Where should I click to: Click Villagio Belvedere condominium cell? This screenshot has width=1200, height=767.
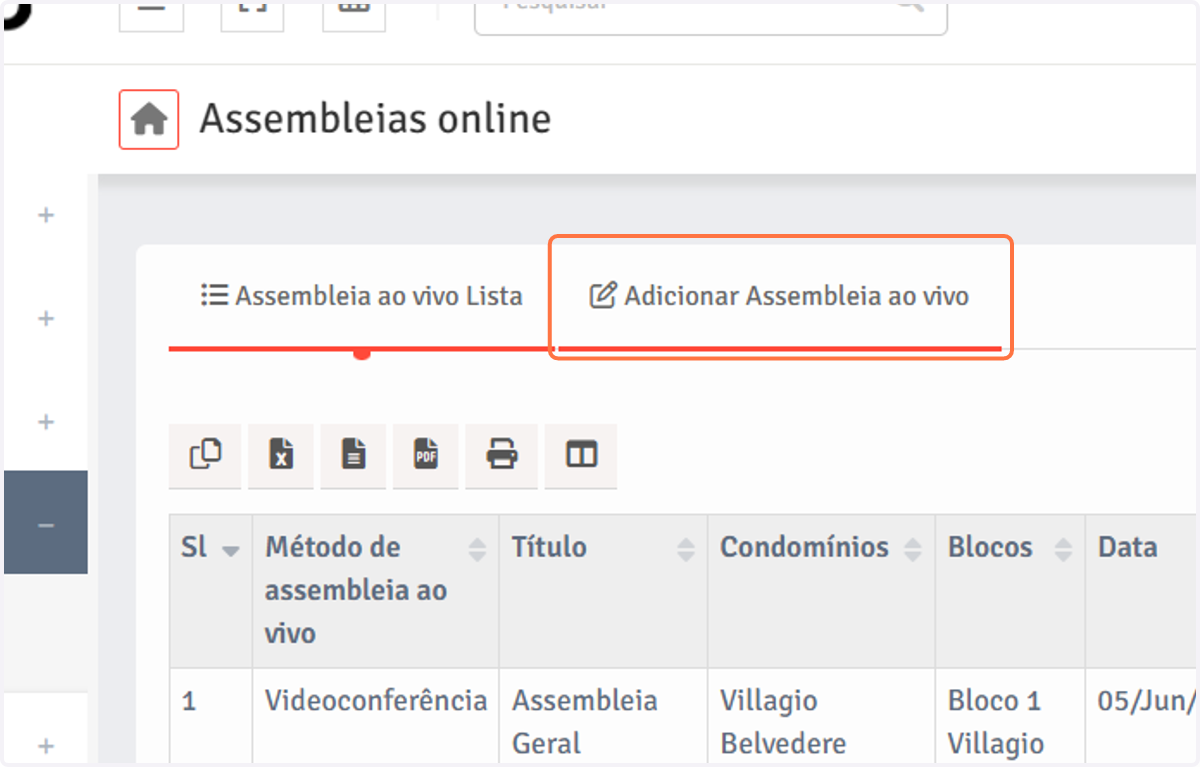tap(821, 717)
